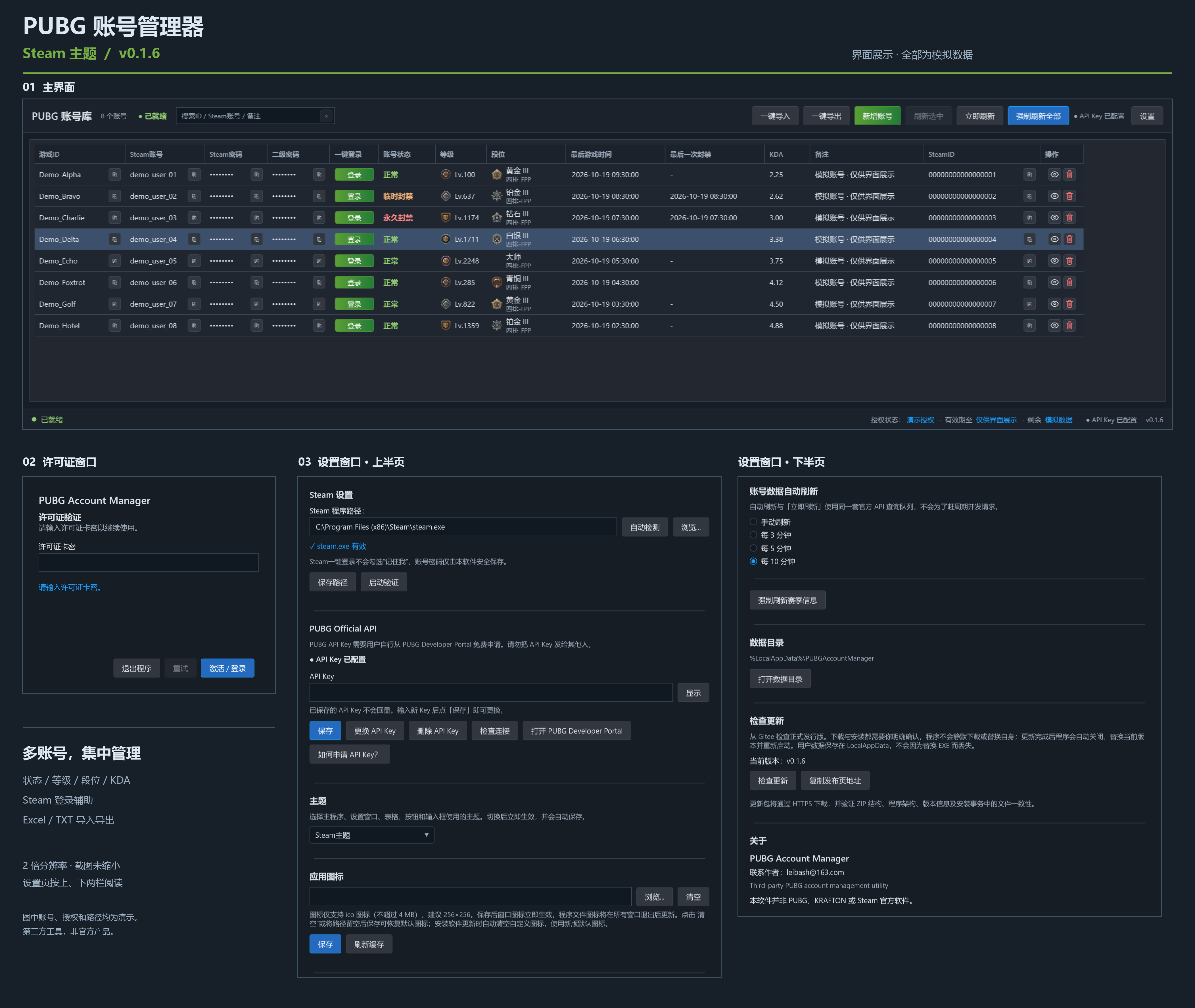The height and width of the screenshot is (1008, 1195).
Task: Toggle eye visibility for Demo_Delta
Action: click(1054, 239)
